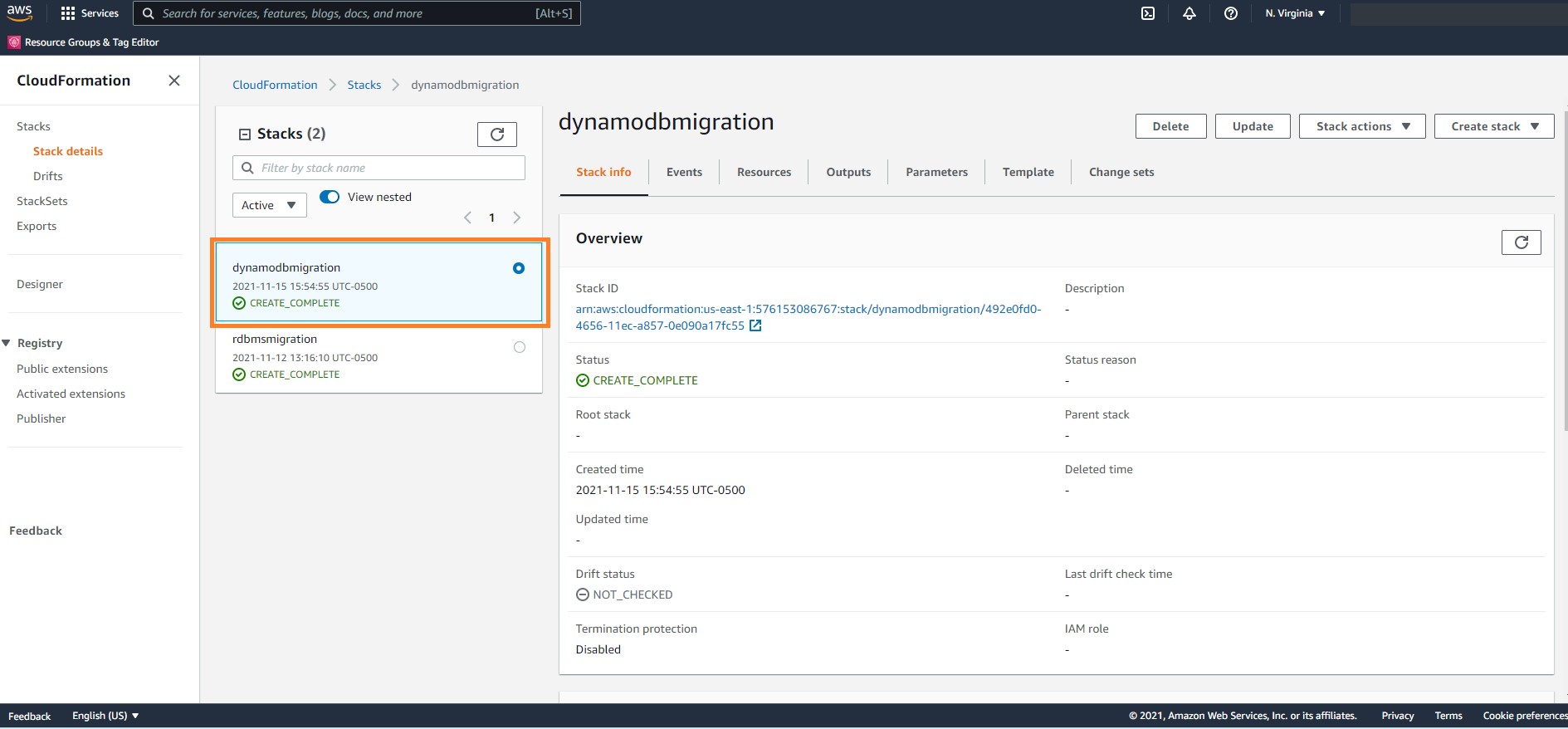Switch to the Parameters tab
The height and width of the screenshot is (729, 1568).
(x=936, y=172)
